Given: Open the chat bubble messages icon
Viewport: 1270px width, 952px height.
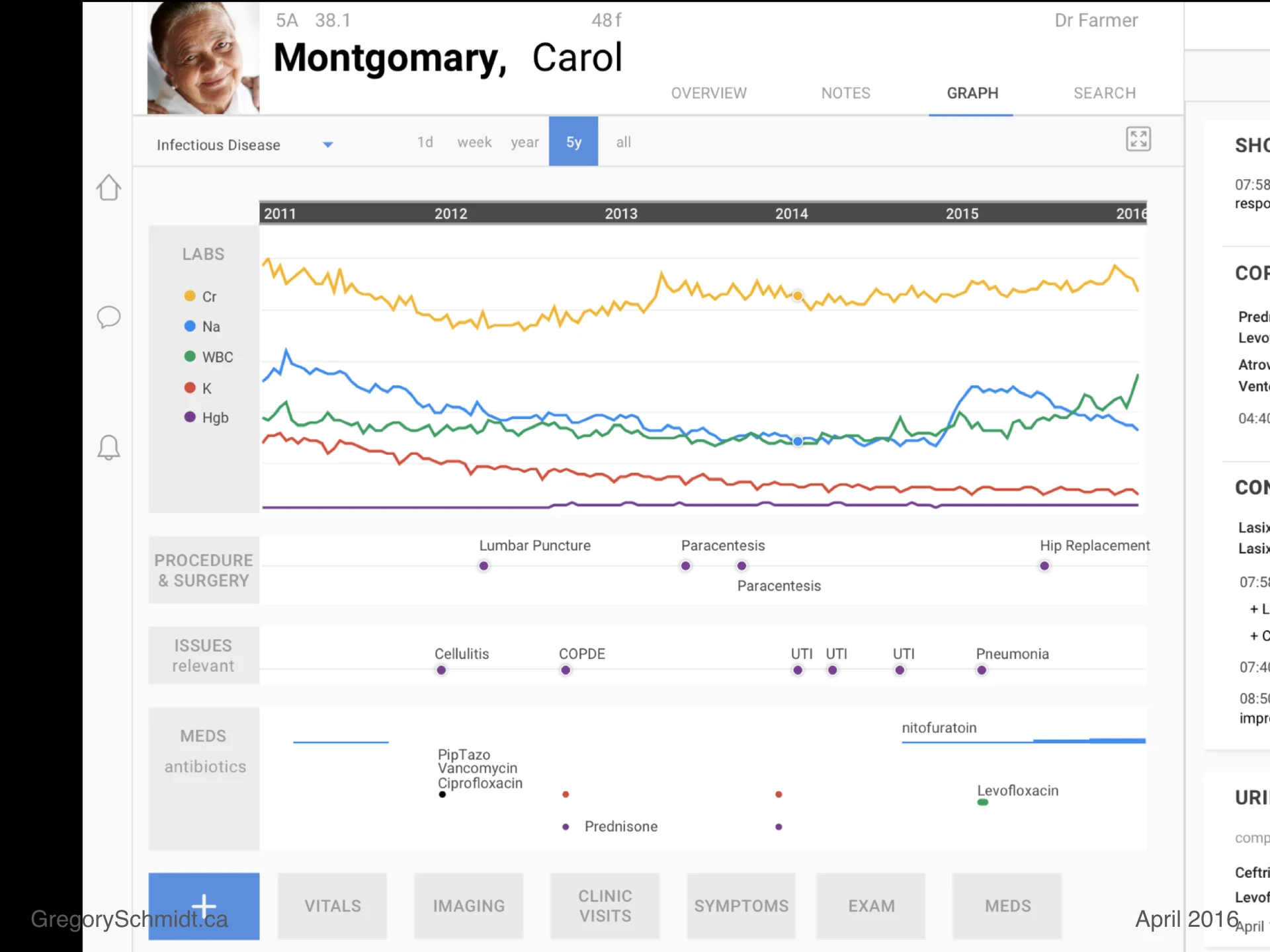Looking at the screenshot, I should [108, 317].
